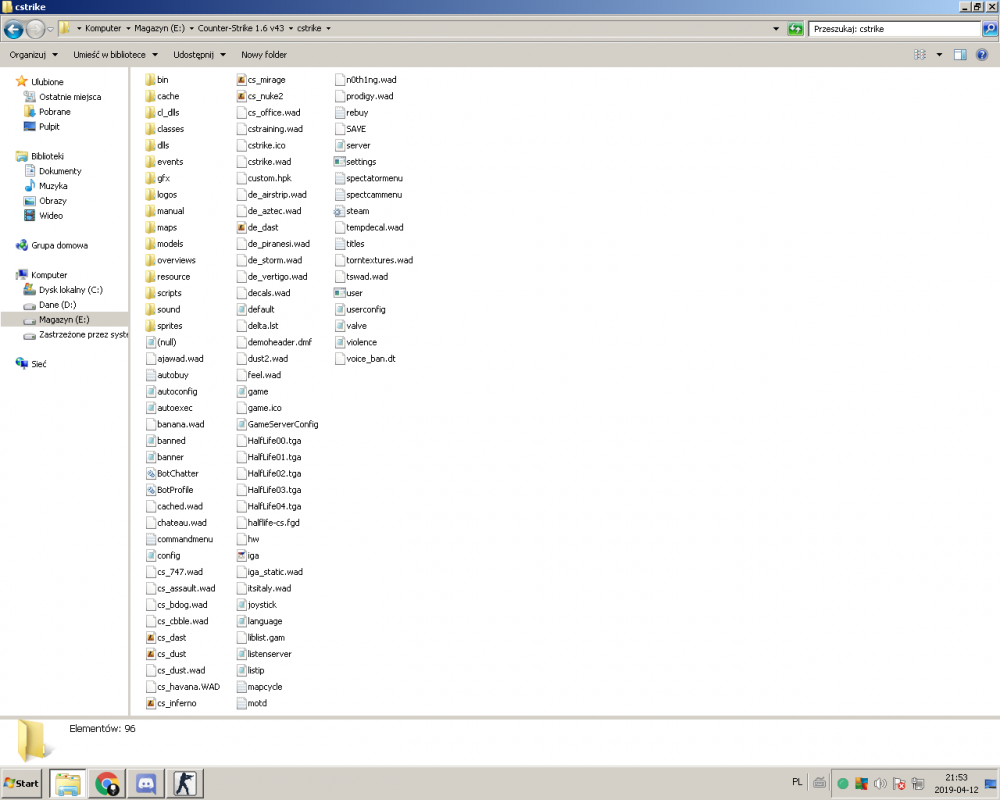Click the Nowy folder button
Viewport: 1000px width, 800px height.
point(264,54)
